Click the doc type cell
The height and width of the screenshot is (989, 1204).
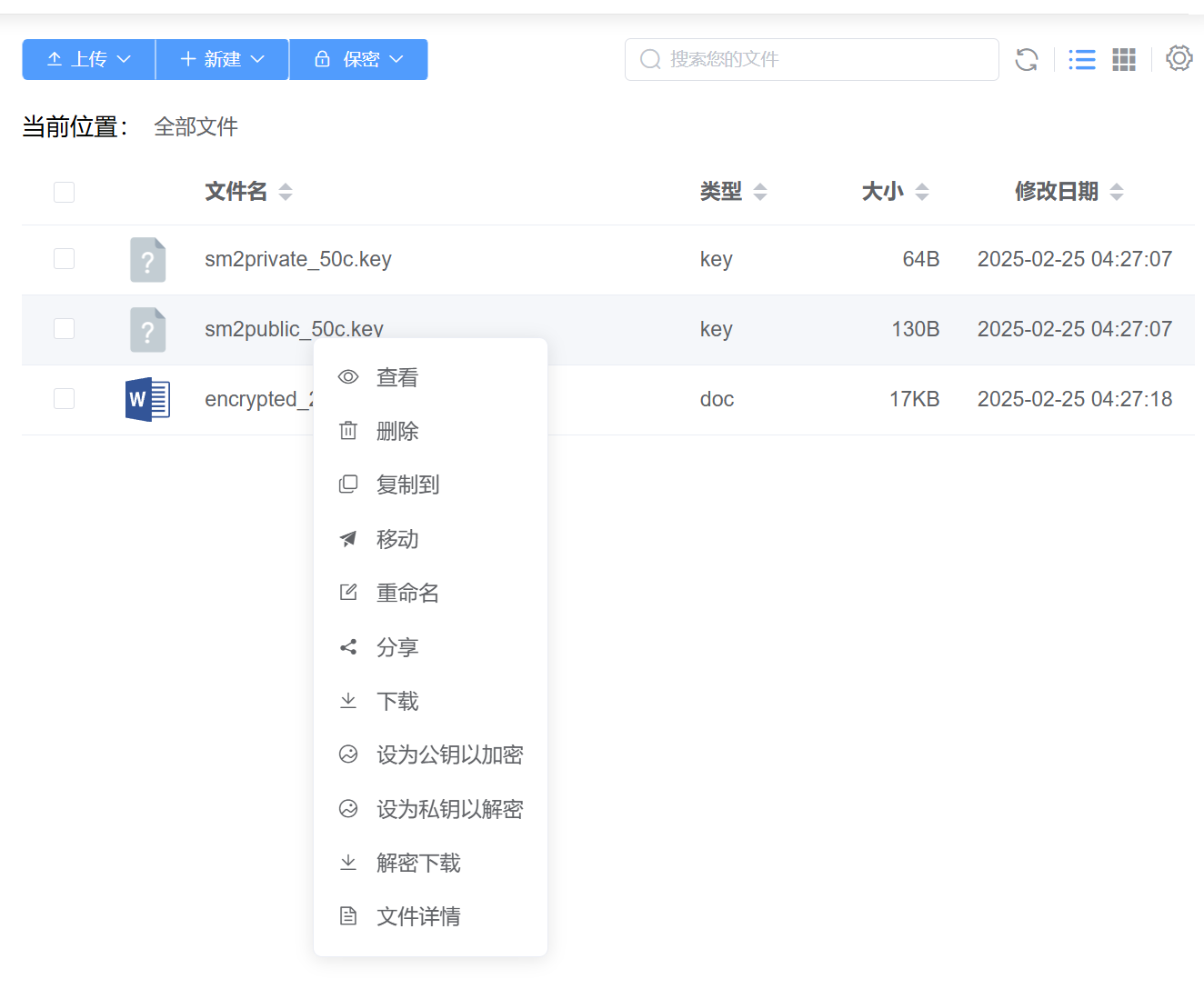tap(717, 399)
